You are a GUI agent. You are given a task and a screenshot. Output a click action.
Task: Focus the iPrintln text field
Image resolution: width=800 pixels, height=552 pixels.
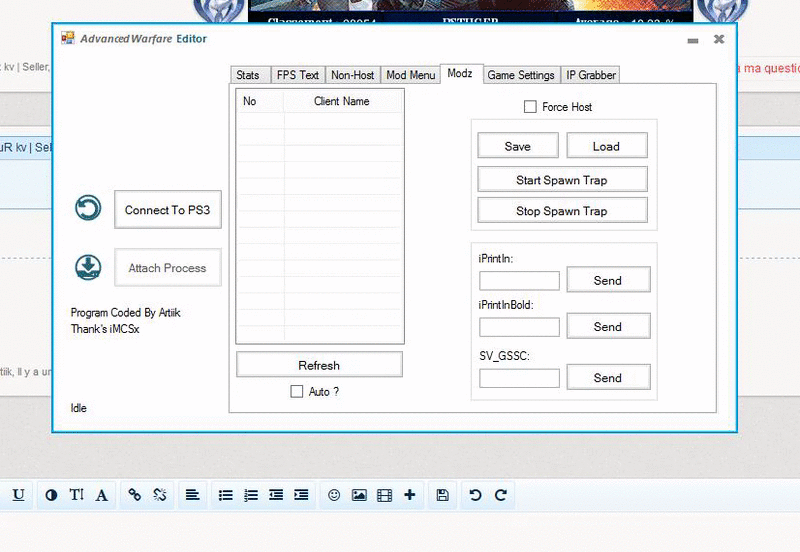(519, 281)
